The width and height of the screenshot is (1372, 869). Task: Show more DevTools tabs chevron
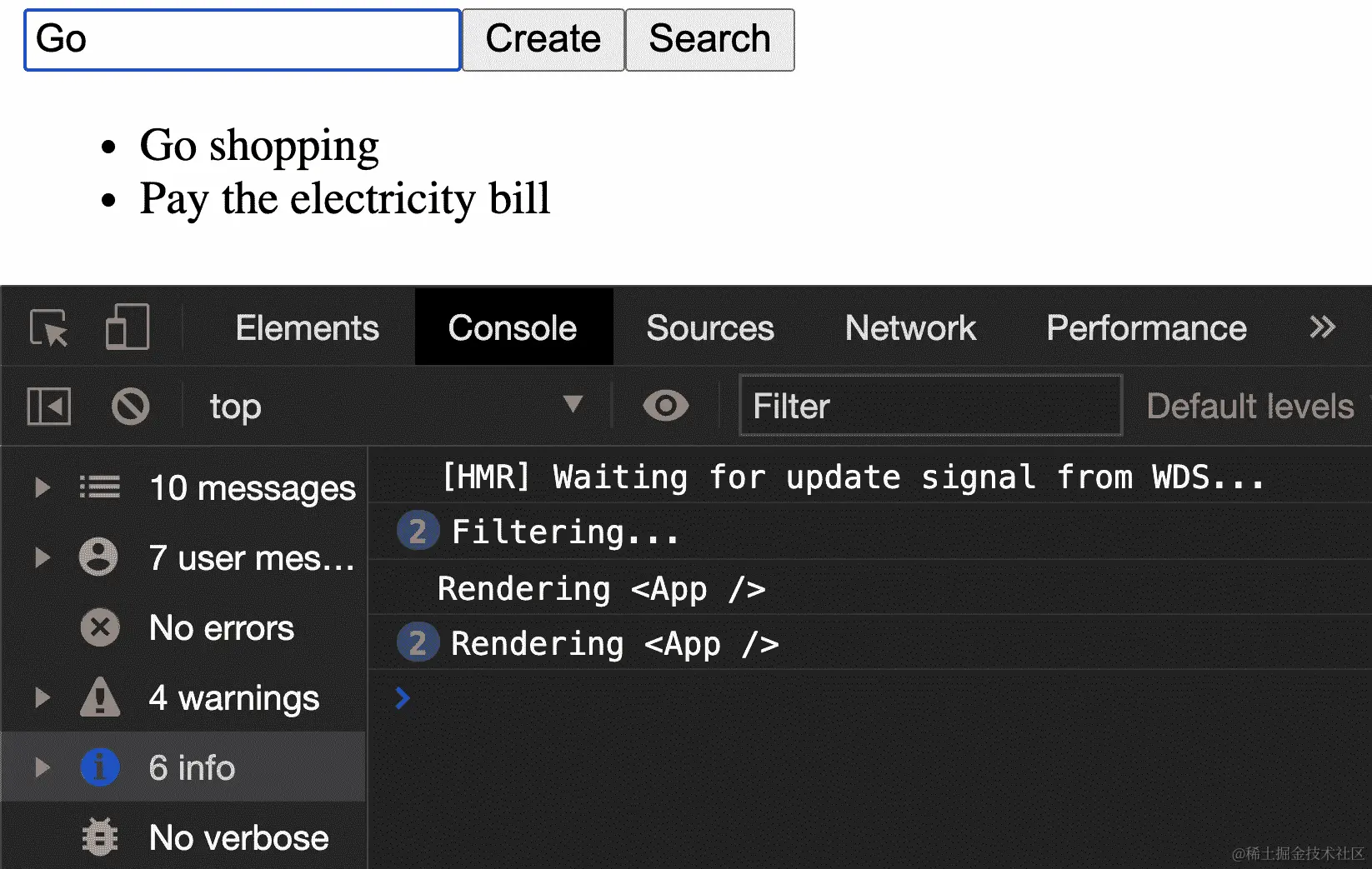pyautogui.click(x=1322, y=327)
